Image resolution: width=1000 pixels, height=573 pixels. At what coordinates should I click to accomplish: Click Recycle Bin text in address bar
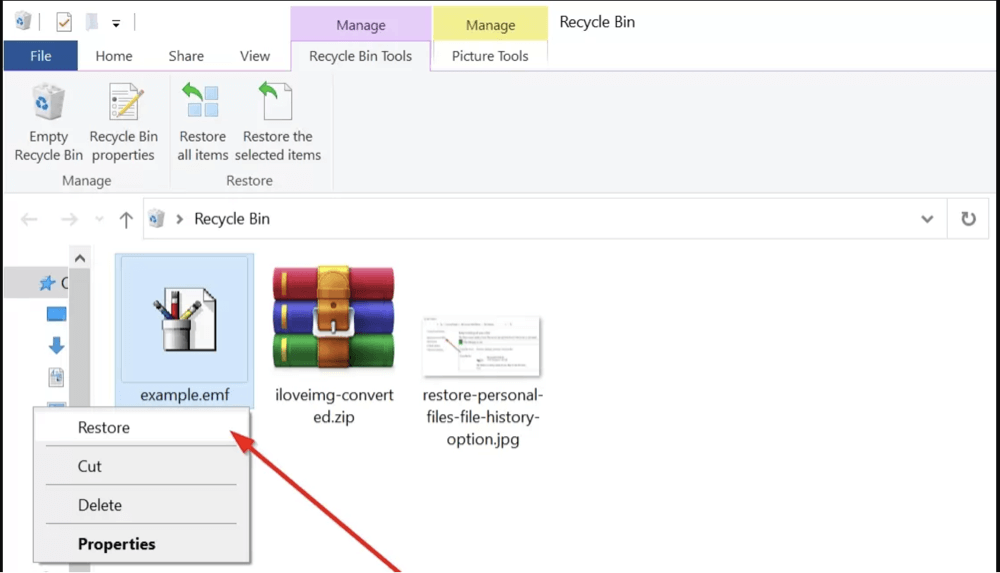232,219
